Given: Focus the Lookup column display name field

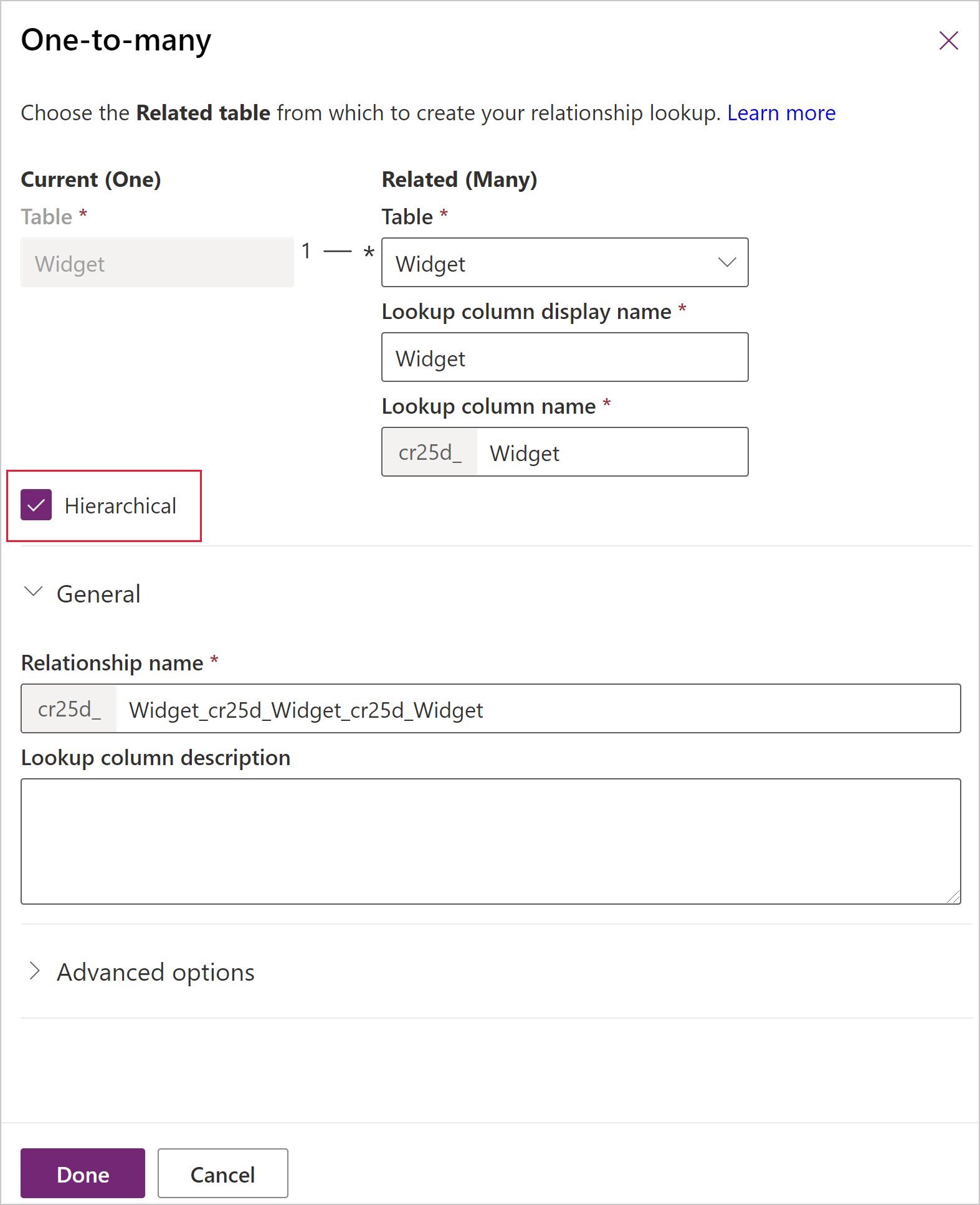Looking at the screenshot, I should pos(565,357).
